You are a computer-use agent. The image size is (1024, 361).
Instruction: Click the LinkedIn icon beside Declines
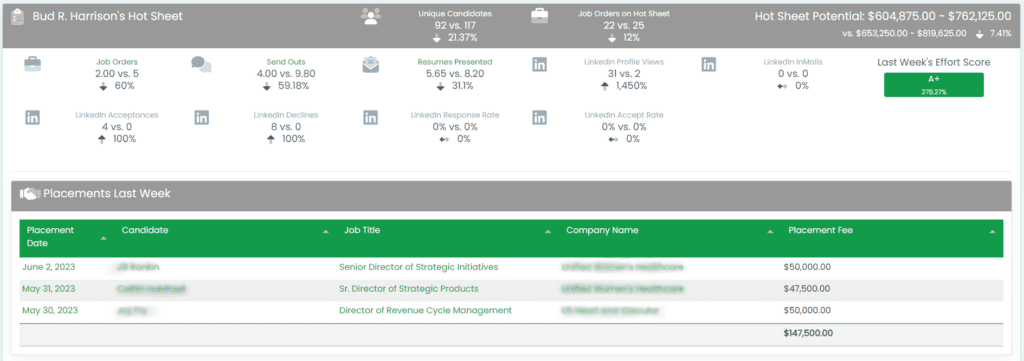tap(202, 118)
